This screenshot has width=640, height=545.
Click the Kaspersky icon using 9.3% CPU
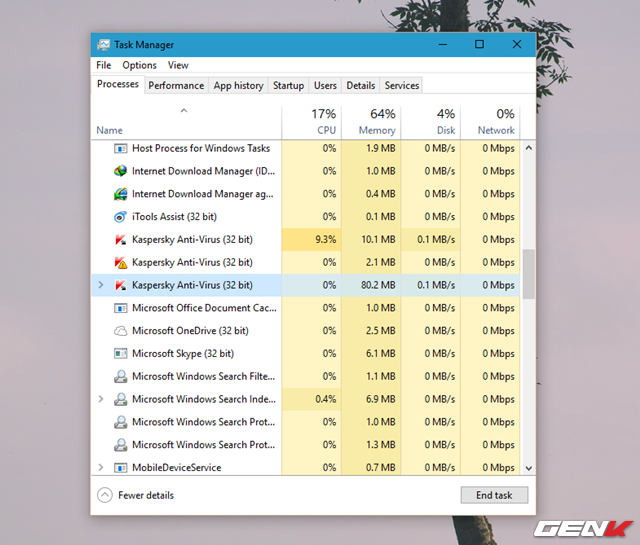coord(120,240)
